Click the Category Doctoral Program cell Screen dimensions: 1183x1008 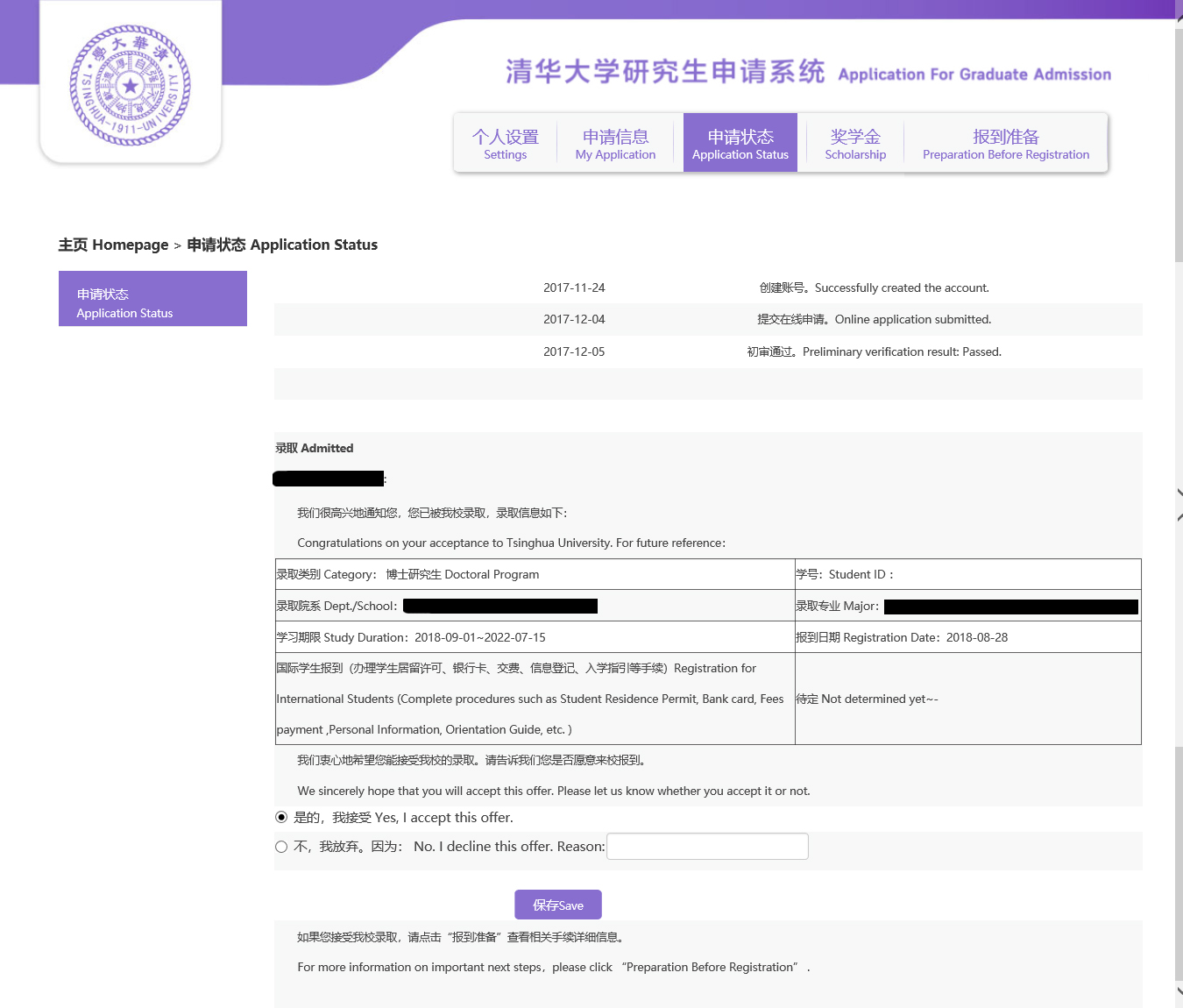pos(535,574)
